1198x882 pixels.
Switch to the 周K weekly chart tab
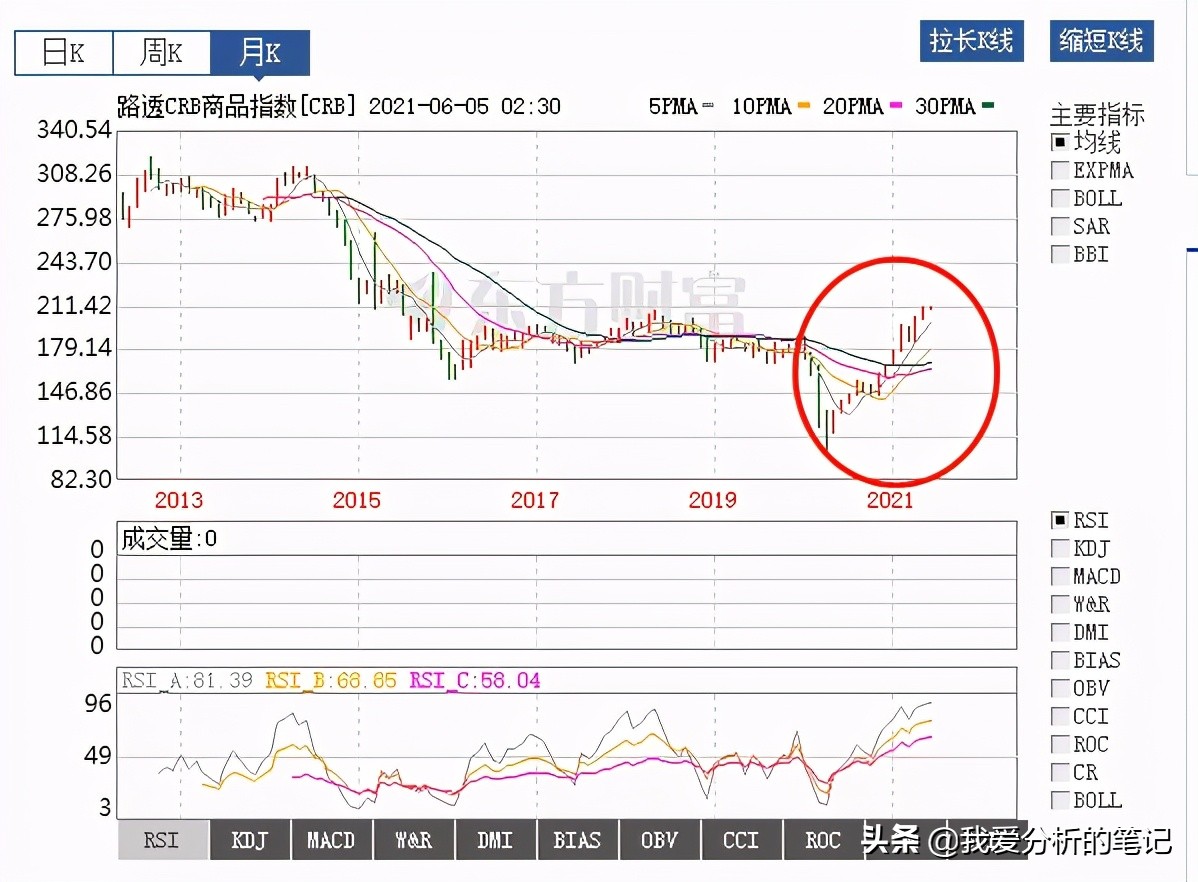coord(160,52)
